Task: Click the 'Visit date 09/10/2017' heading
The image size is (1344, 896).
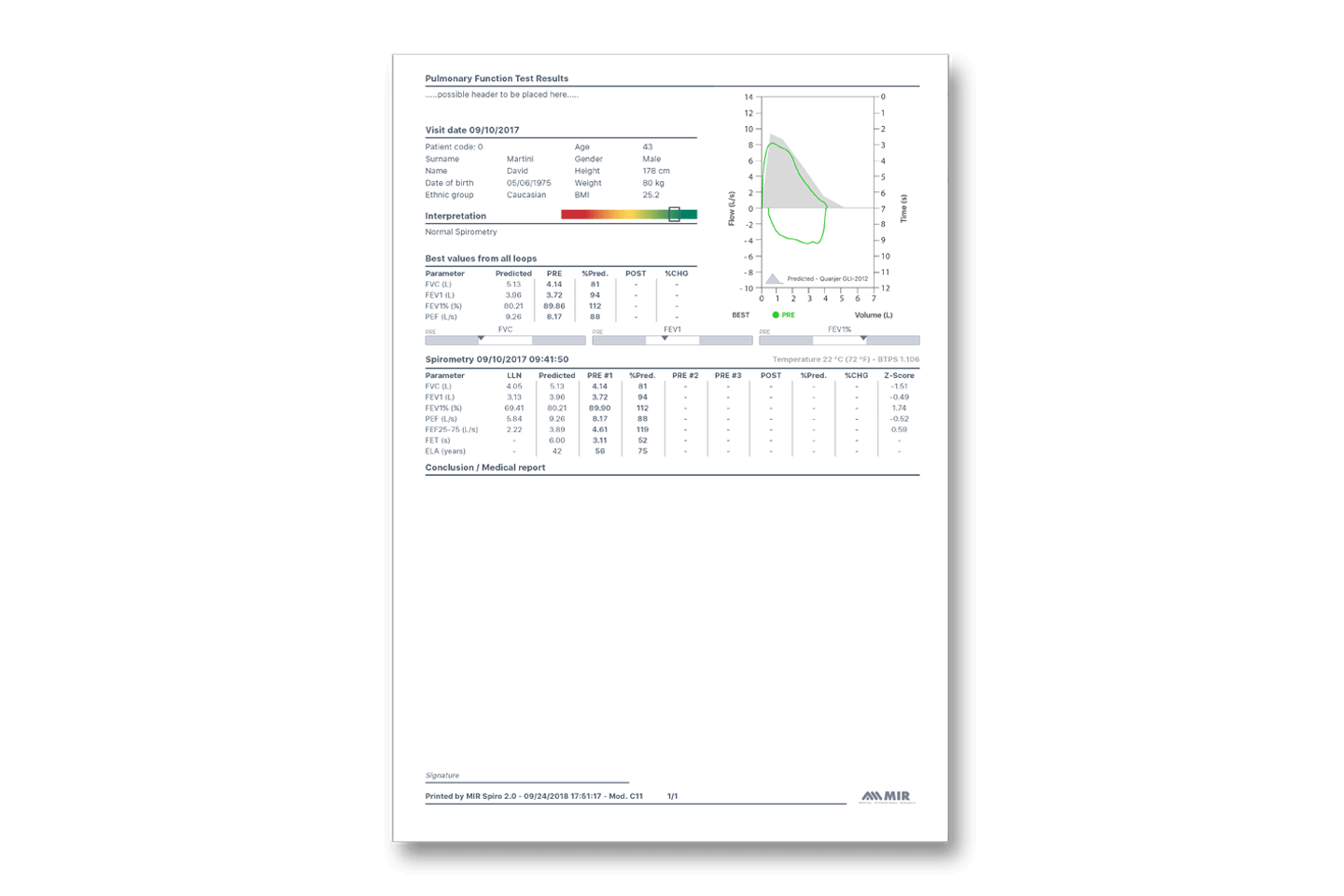Action: point(472,130)
